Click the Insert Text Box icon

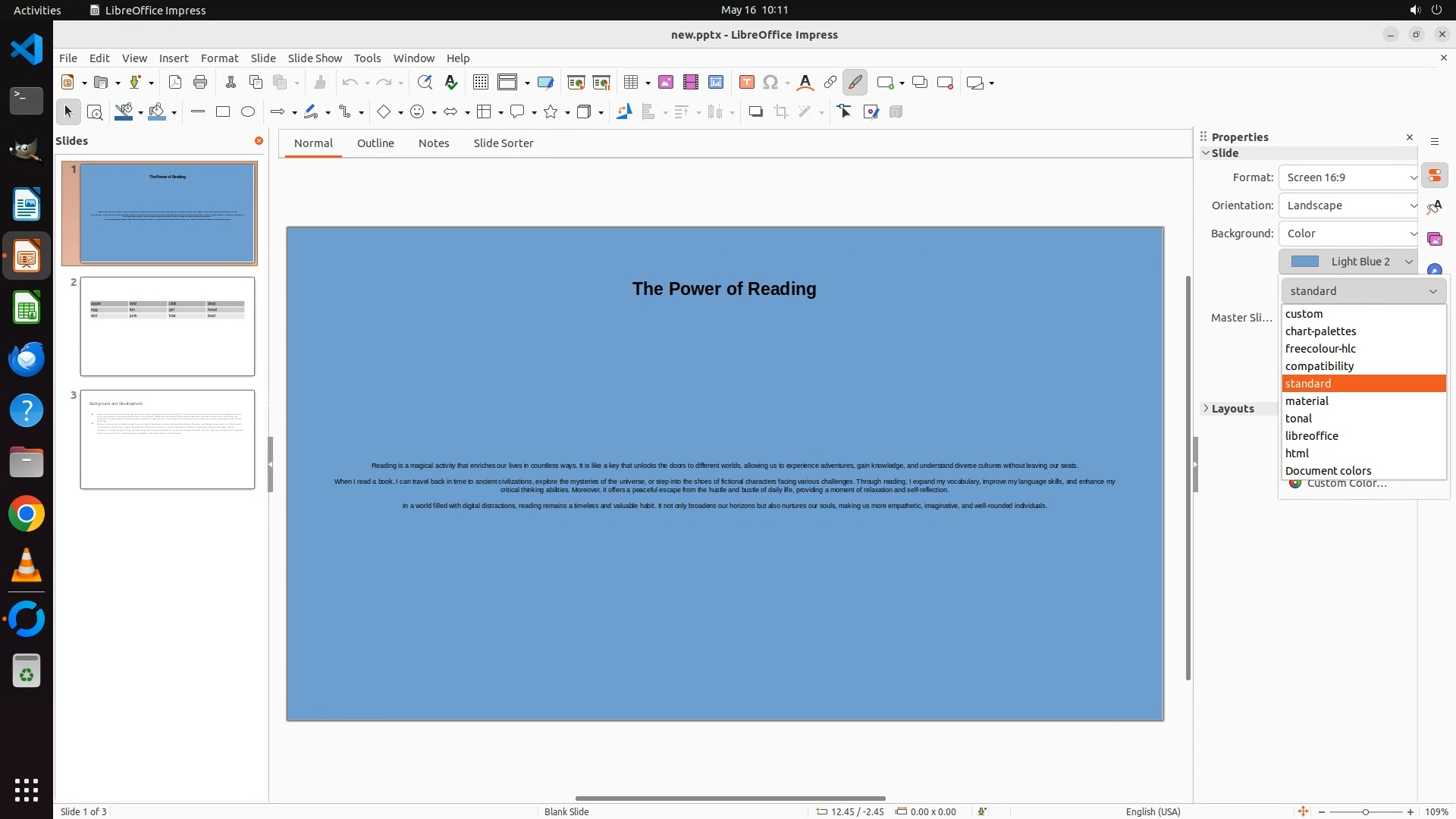tap(746, 83)
